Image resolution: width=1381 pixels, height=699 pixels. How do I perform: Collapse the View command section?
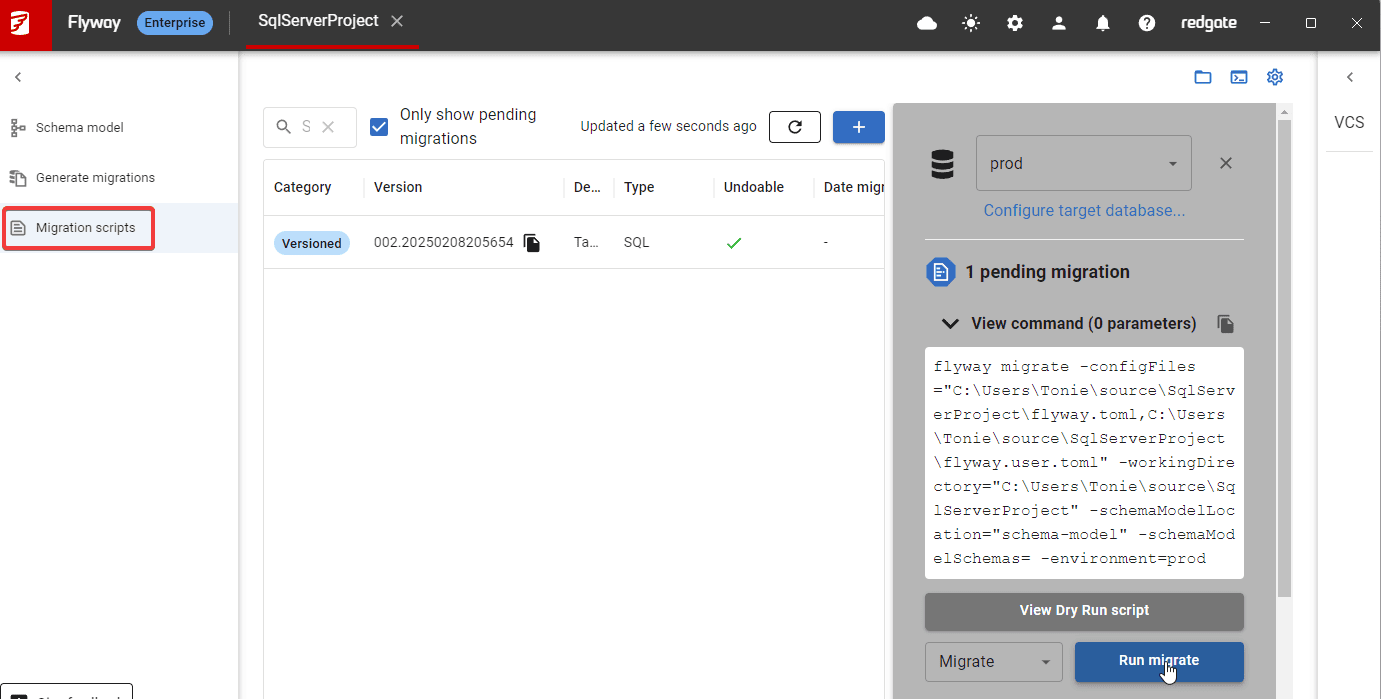pos(950,323)
